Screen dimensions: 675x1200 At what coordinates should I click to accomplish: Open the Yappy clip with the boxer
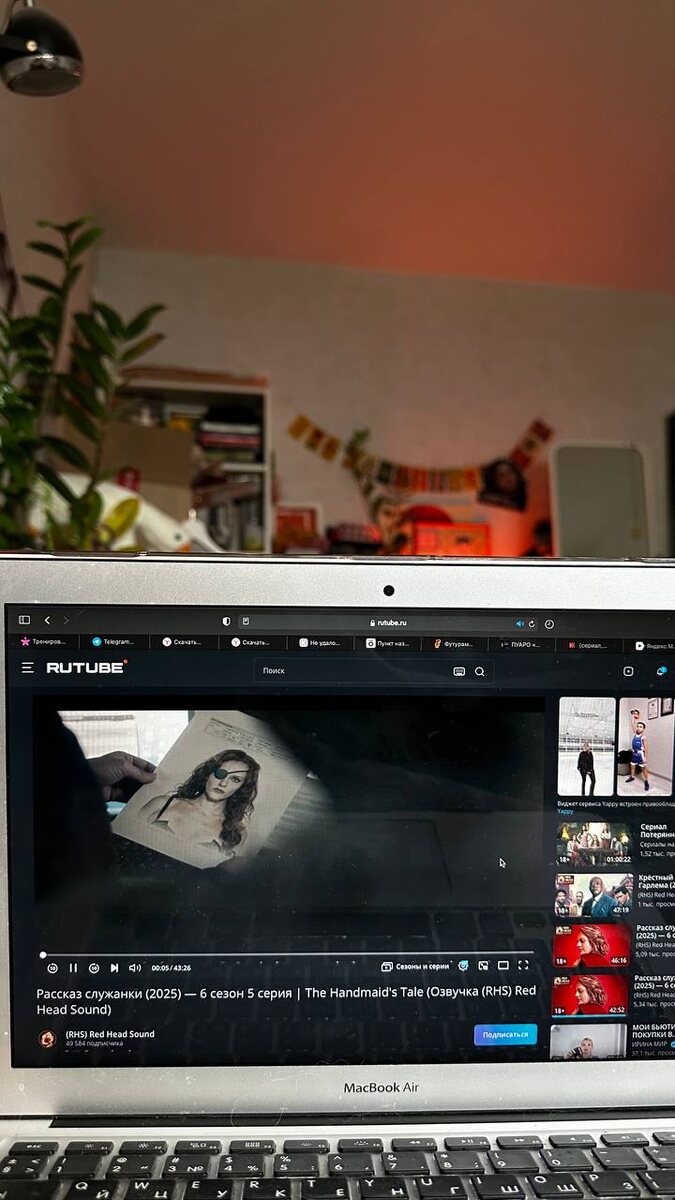(646, 746)
